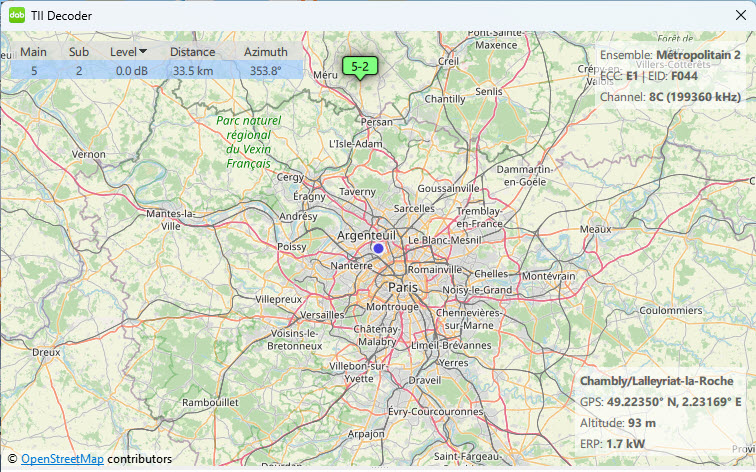
Task: Click the Évry-Courcouronnes label on the map
Action: 435,412
